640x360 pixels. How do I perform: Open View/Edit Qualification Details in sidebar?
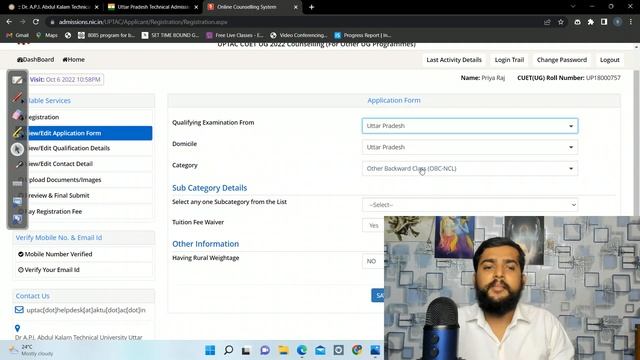[84, 148]
